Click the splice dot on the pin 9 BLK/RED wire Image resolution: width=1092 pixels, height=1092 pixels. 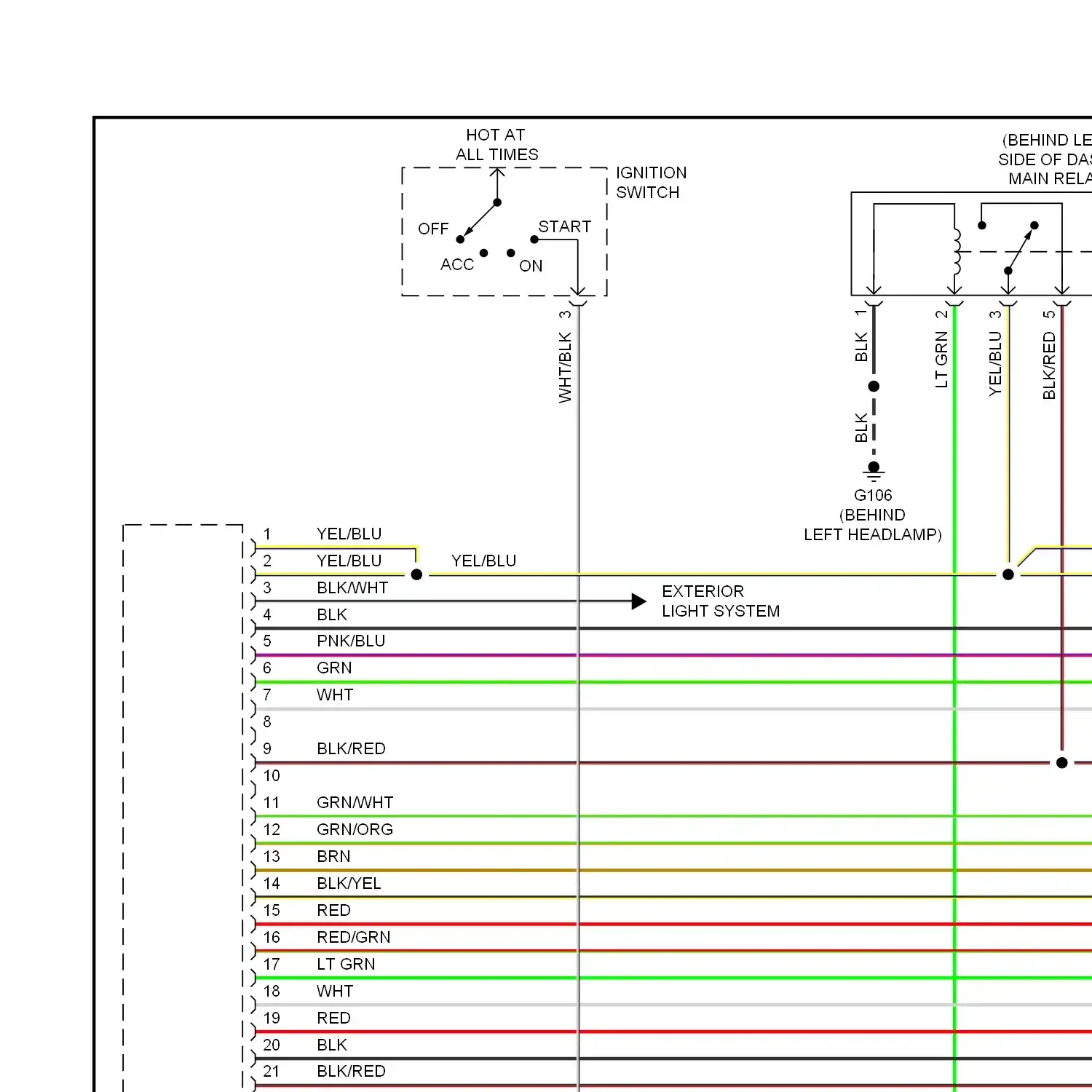(1062, 763)
